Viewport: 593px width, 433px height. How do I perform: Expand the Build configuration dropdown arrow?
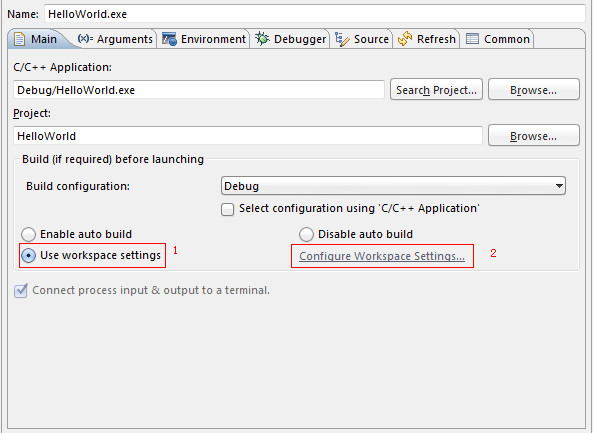[x=559, y=186]
